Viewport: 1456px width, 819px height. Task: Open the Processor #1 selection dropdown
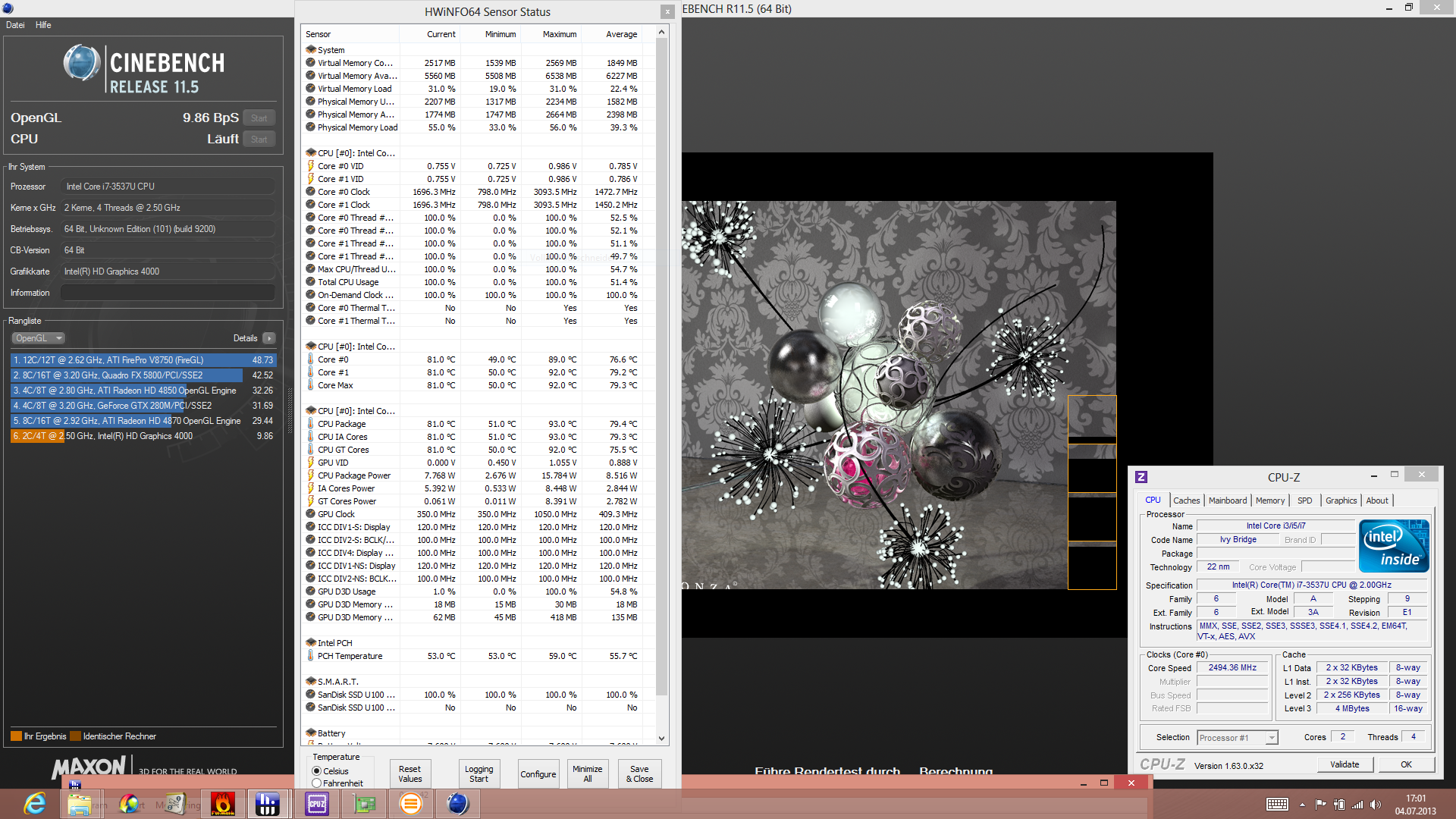tap(1238, 738)
